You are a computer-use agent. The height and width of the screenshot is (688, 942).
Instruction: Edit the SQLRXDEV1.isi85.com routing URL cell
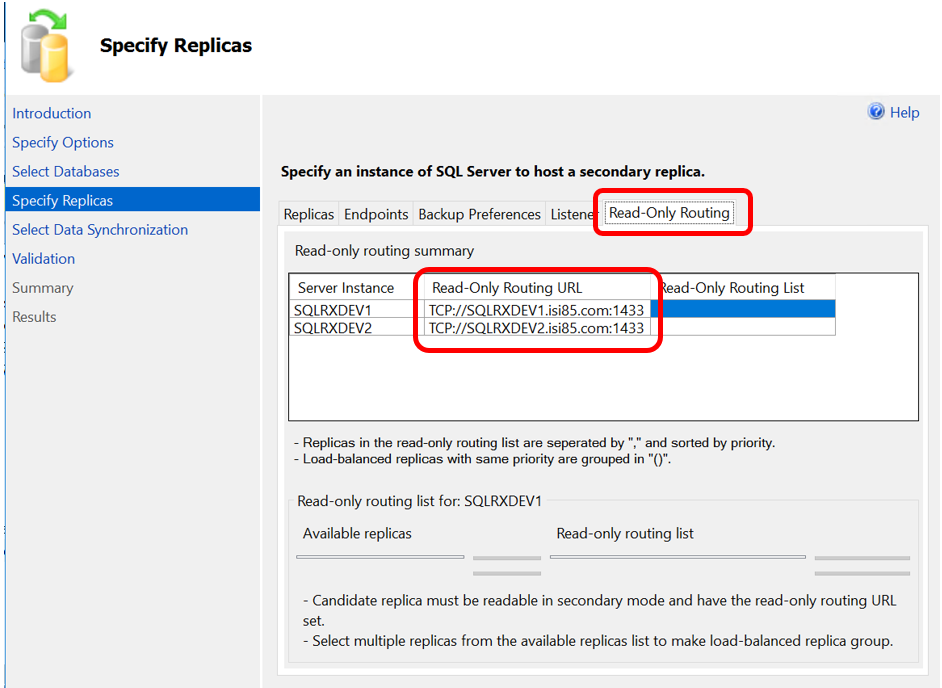coord(536,310)
